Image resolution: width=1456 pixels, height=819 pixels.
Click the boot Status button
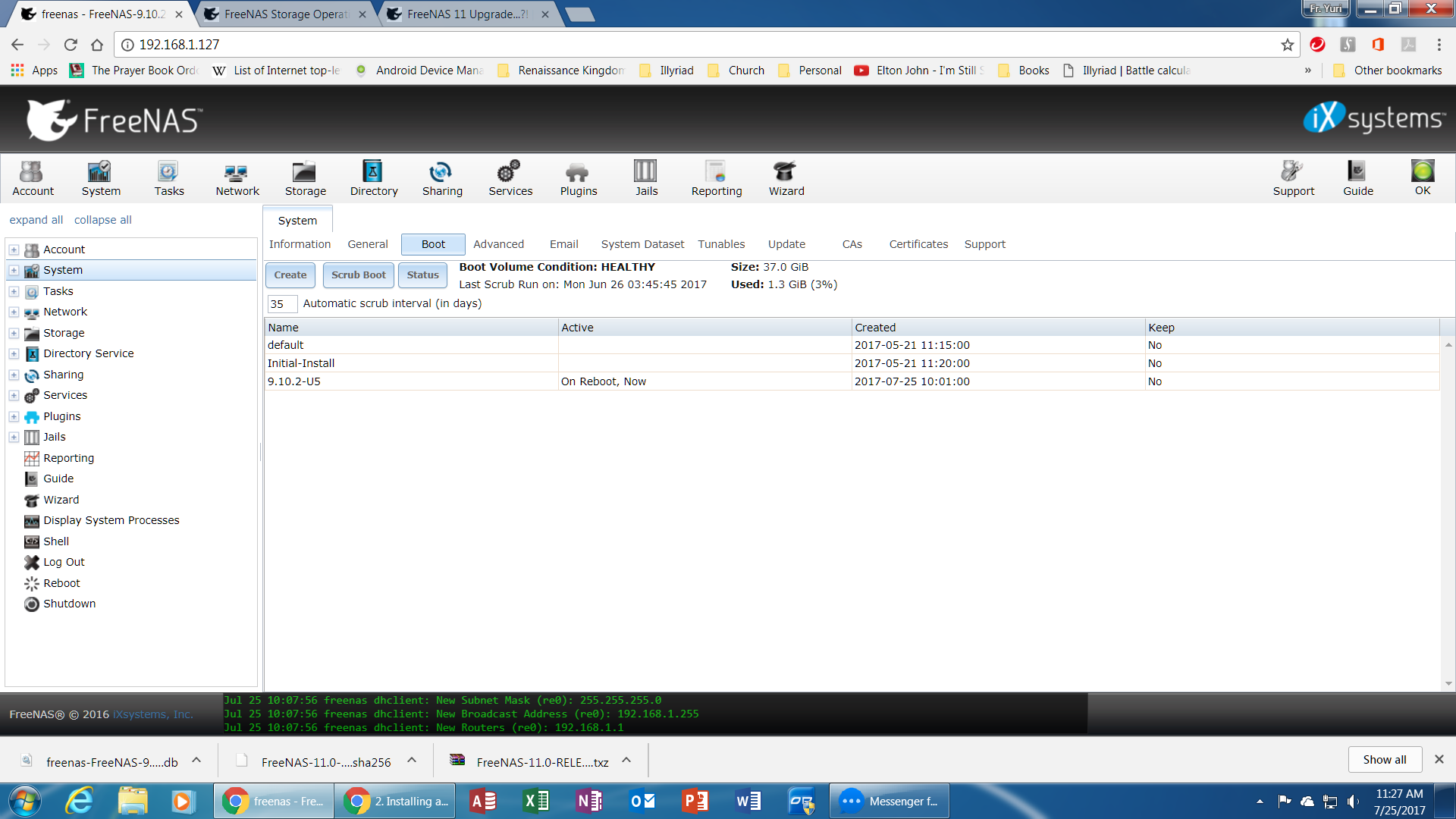422,275
